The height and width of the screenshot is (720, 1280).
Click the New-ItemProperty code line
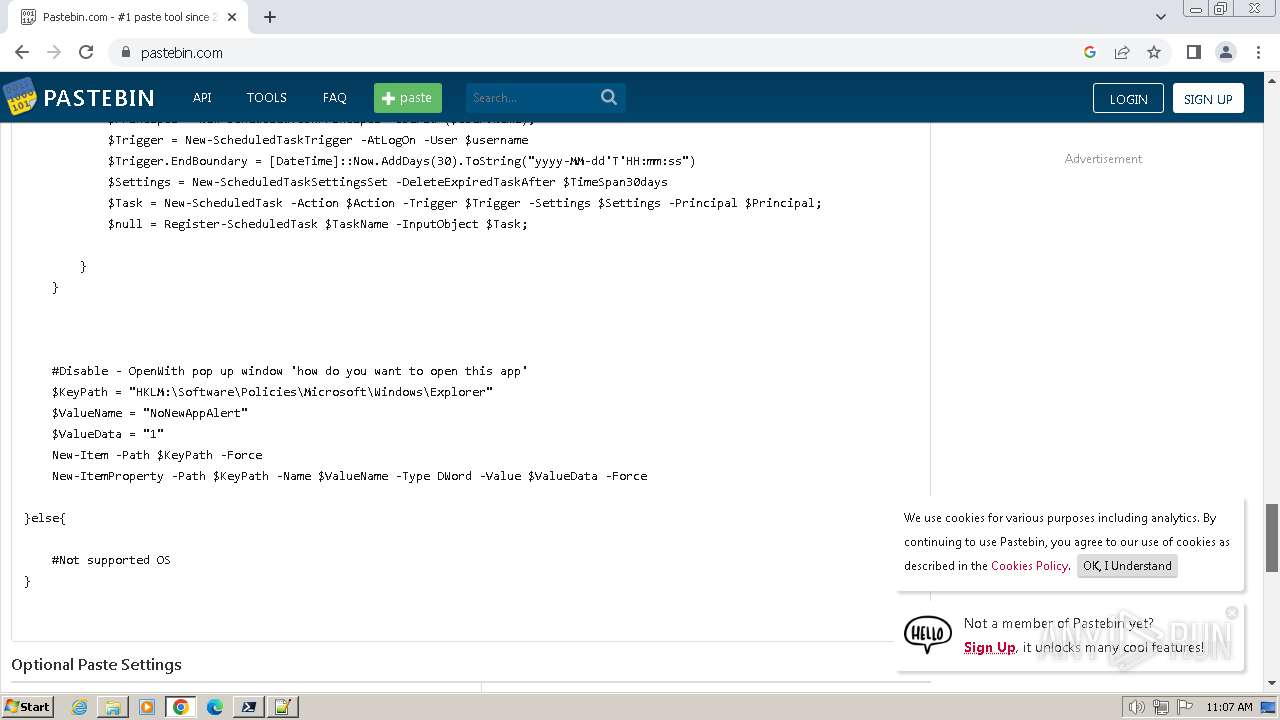pyautogui.click(x=350, y=476)
